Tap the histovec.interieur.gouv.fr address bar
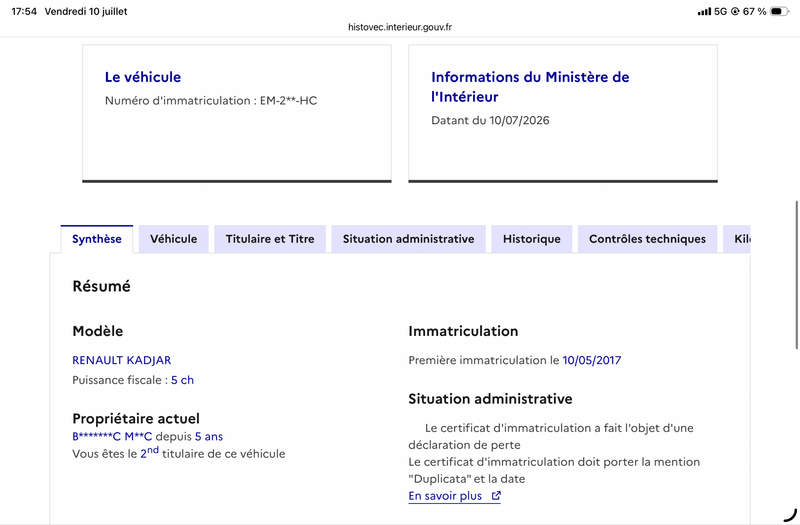The image size is (800, 525). pyautogui.click(x=400, y=27)
